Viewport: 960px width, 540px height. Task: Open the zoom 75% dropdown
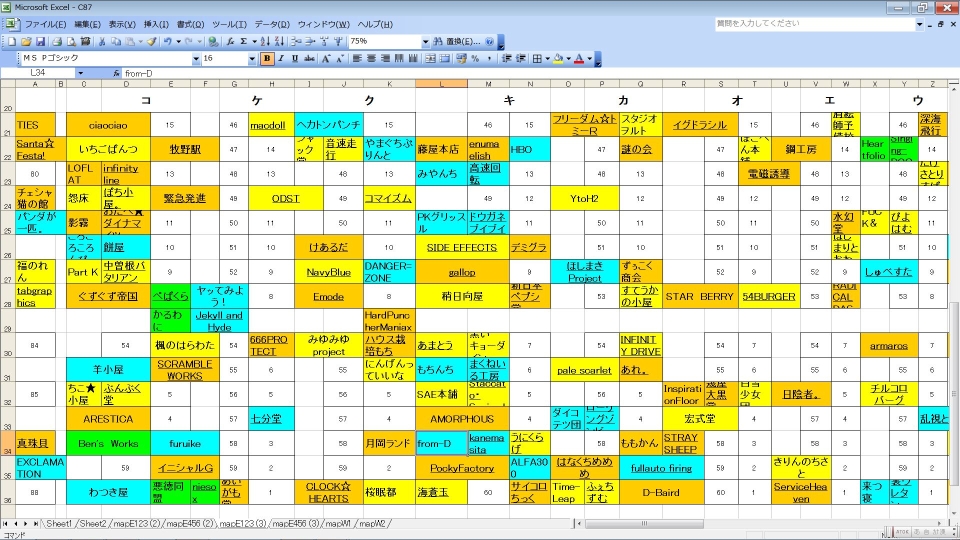pyautogui.click(x=426, y=42)
